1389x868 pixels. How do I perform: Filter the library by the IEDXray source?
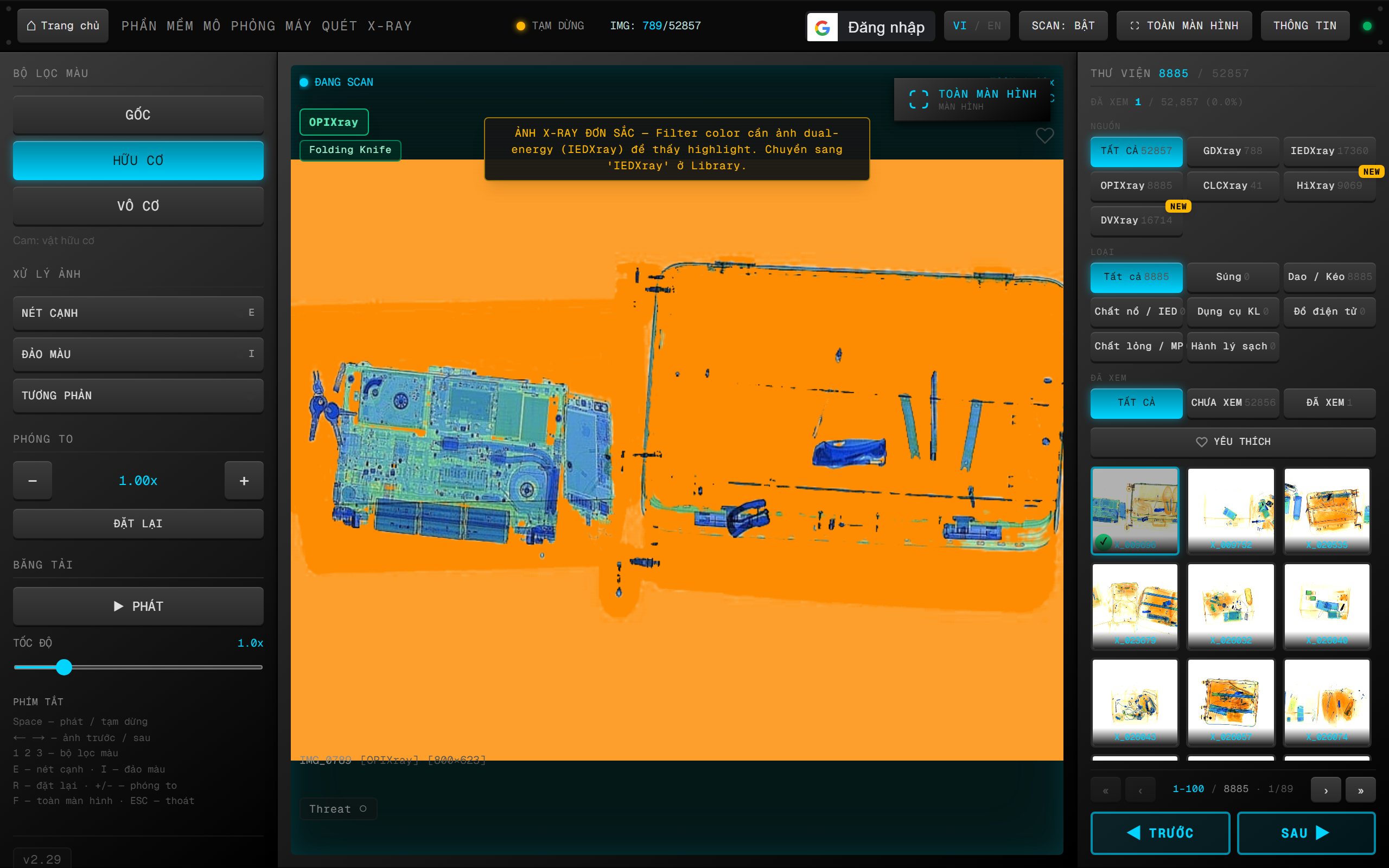(1329, 151)
